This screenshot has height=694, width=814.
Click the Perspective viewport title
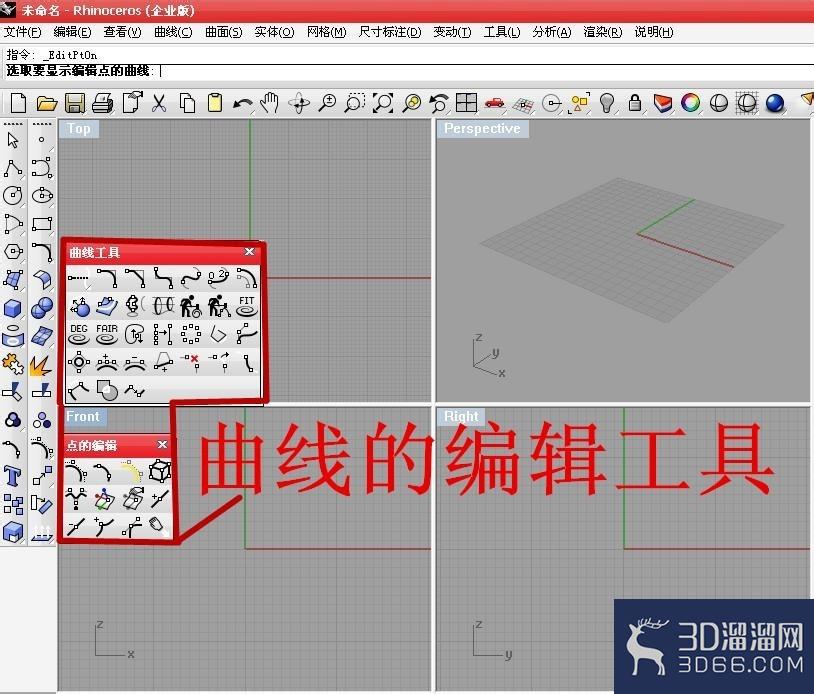tap(482, 129)
